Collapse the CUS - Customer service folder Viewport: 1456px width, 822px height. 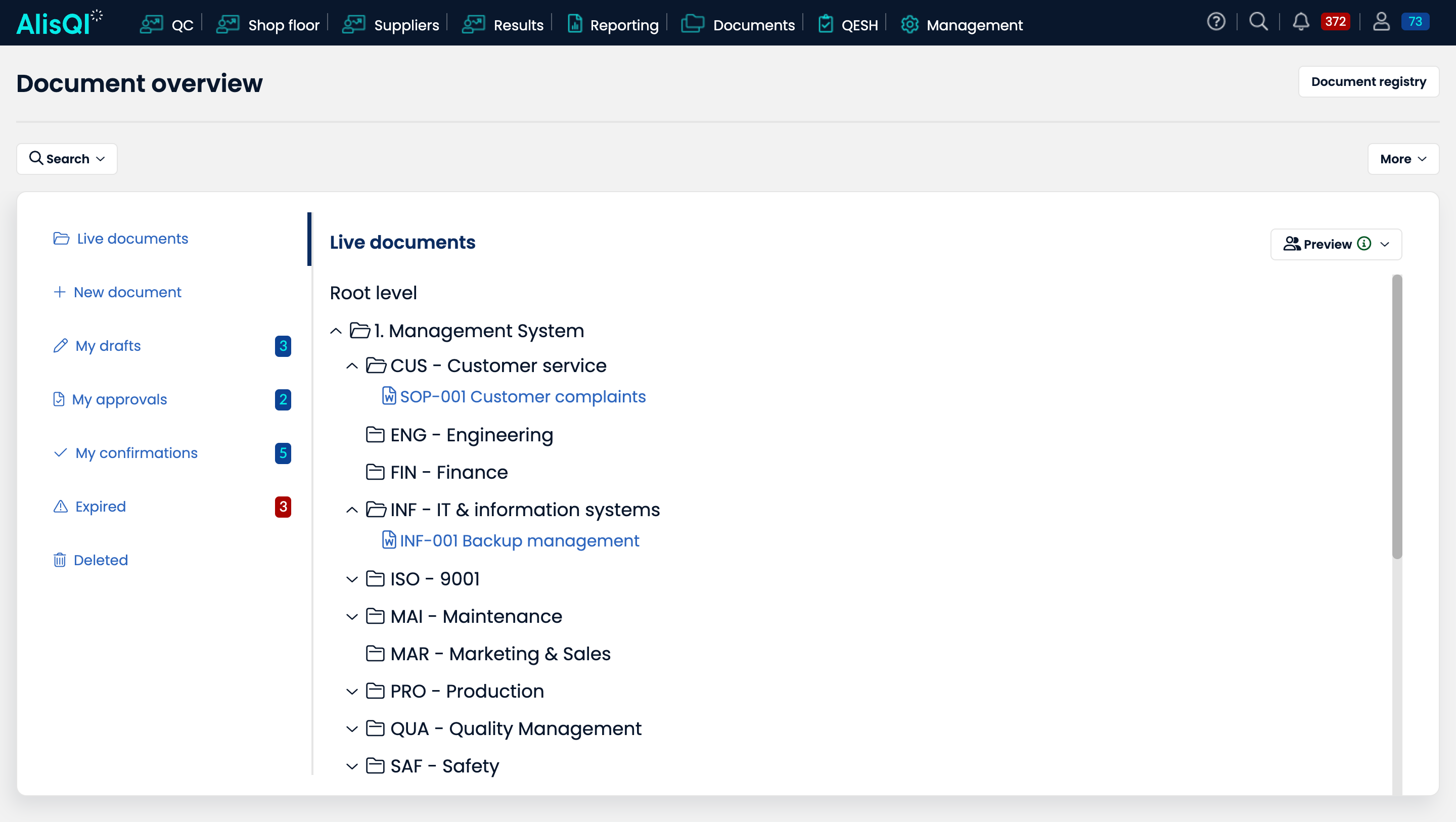pyautogui.click(x=351, y=366)
